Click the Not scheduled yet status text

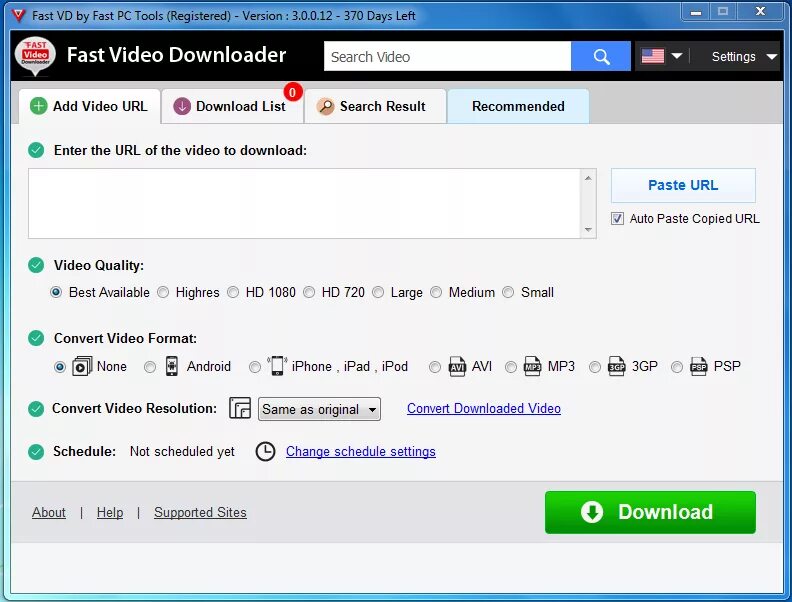(182, 452)
